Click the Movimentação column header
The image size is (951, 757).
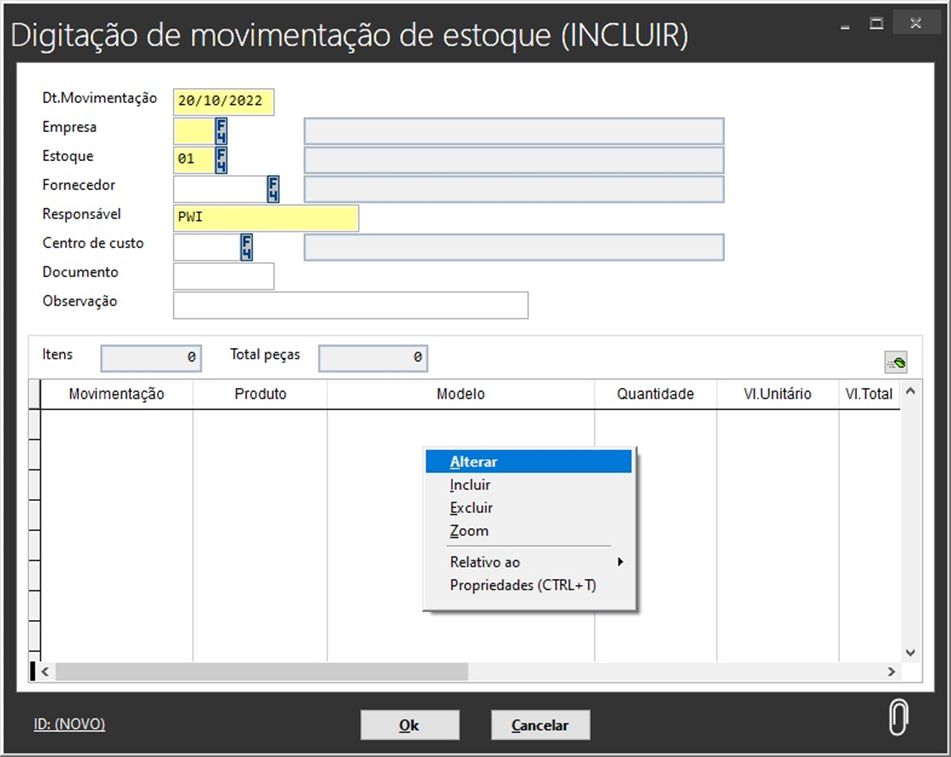pyautogui.click(x=116, y=394)
